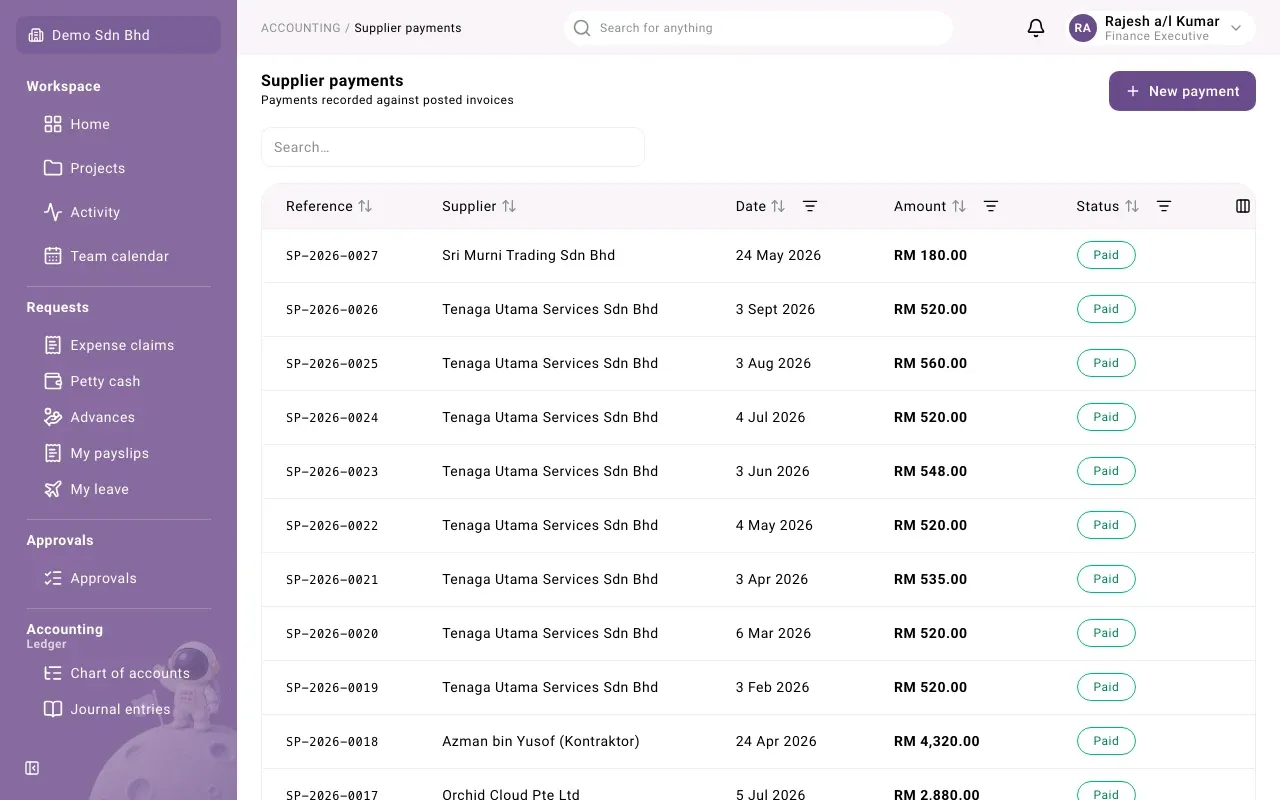The height and width of the screenshot is (800, 1280).
Task: Open the Demo Sdn Bhd company switcher
Action: click(x=118, y=35)
